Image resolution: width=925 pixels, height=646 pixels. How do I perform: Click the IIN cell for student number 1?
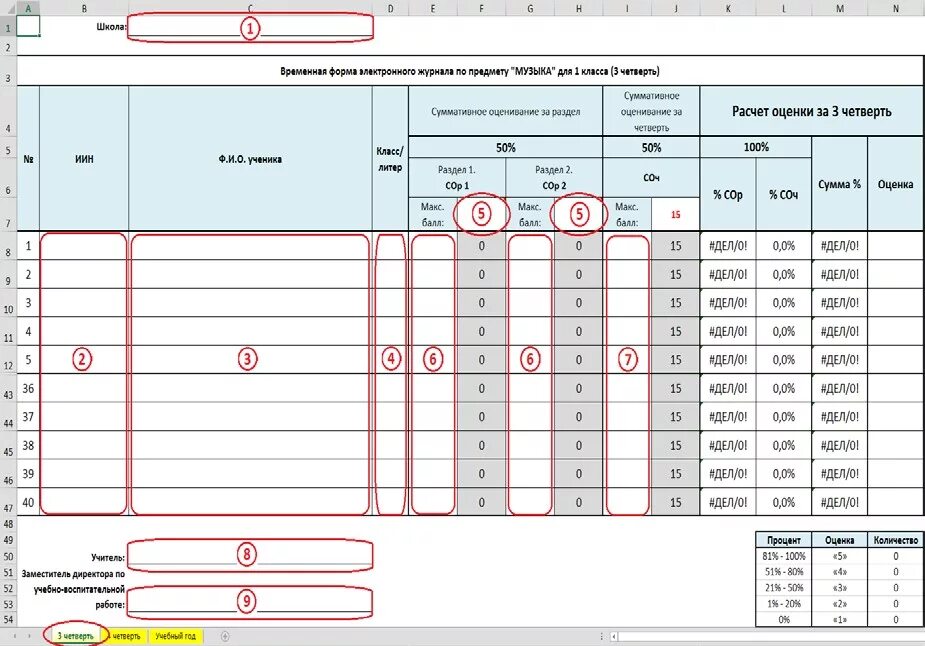coord(84,246)
